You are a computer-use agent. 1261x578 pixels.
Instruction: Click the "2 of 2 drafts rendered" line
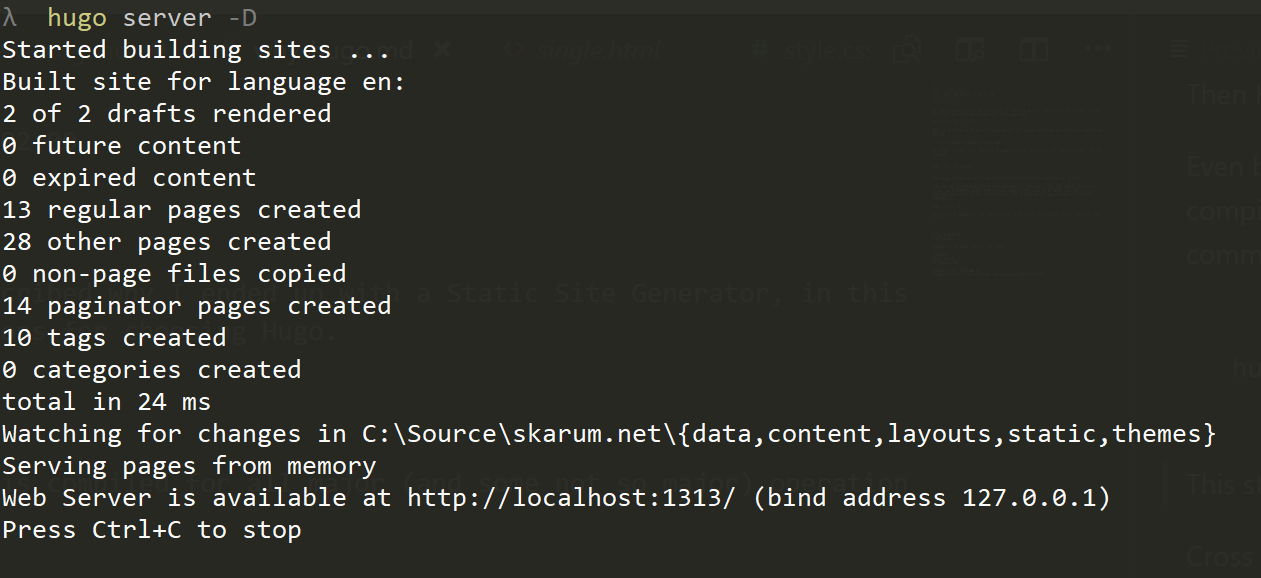coord(166,114)
